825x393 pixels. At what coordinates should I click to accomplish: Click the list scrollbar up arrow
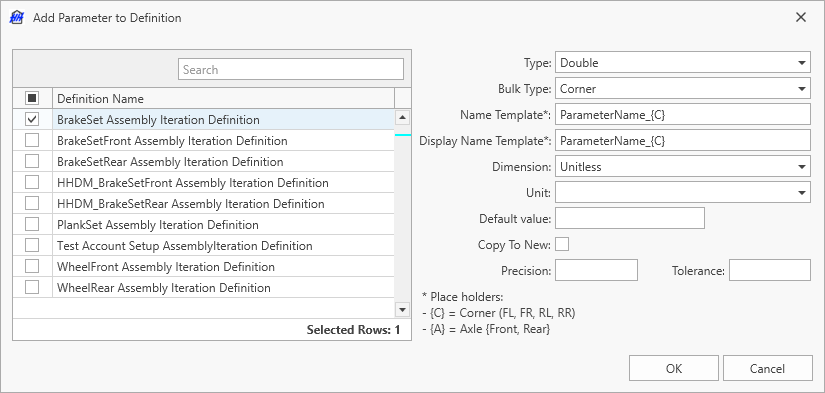coord(403,118)
